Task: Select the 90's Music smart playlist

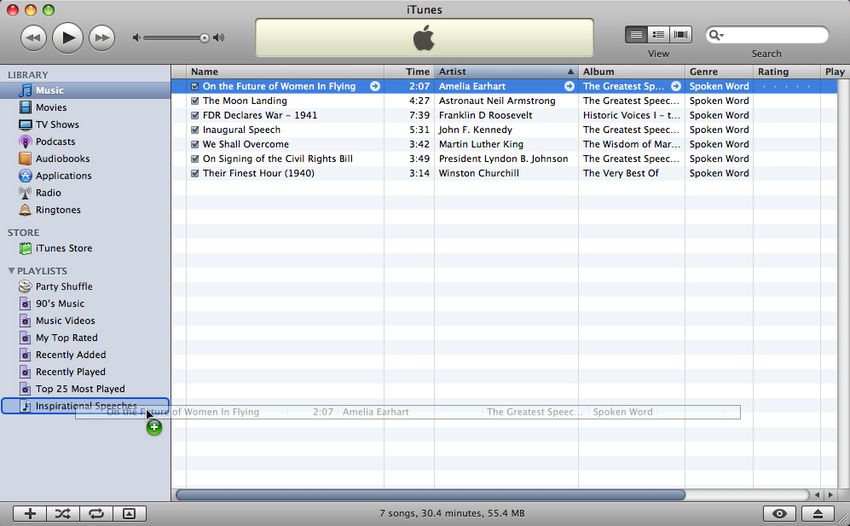Action: [x=85, y=304]
